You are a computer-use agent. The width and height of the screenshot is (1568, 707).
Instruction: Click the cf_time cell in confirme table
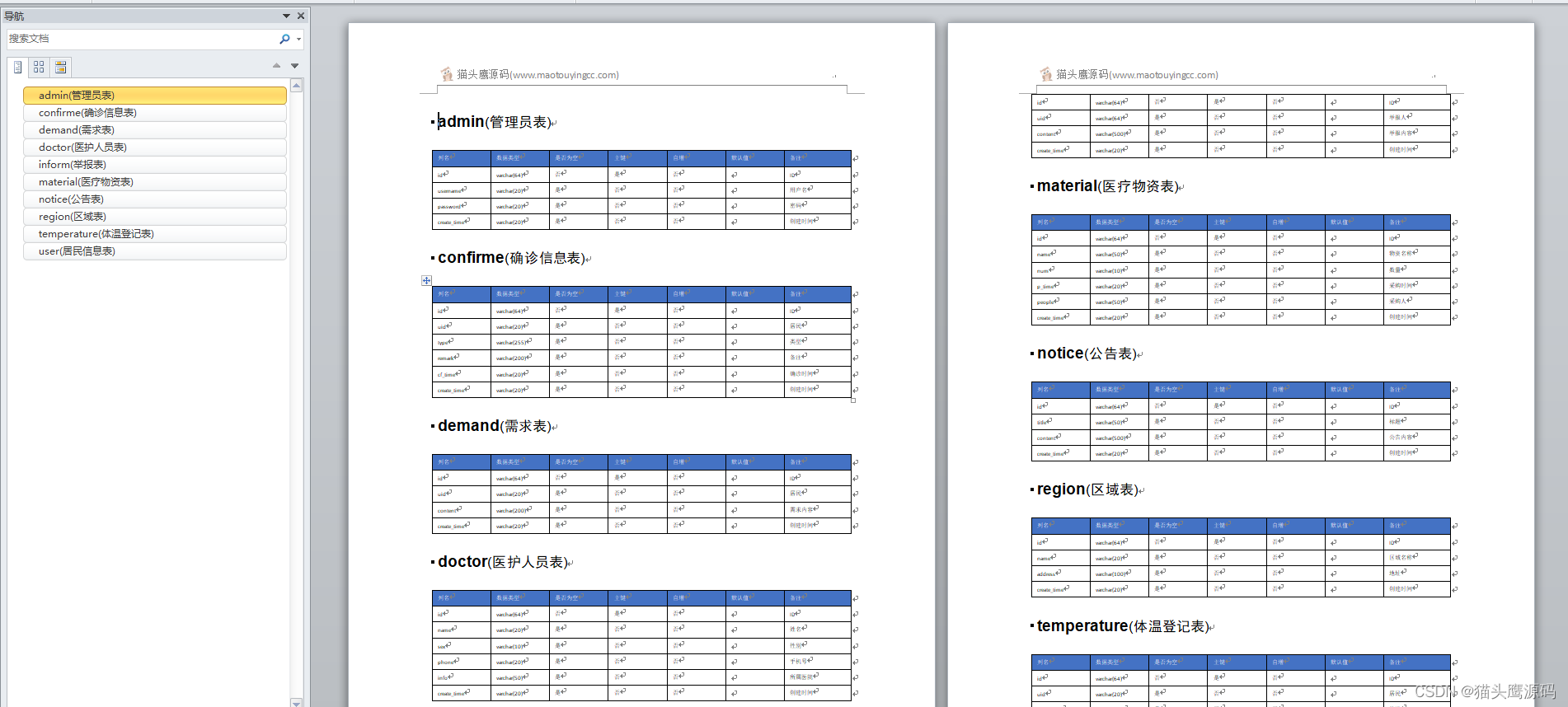pyautogui.click(x=462, y=374)
